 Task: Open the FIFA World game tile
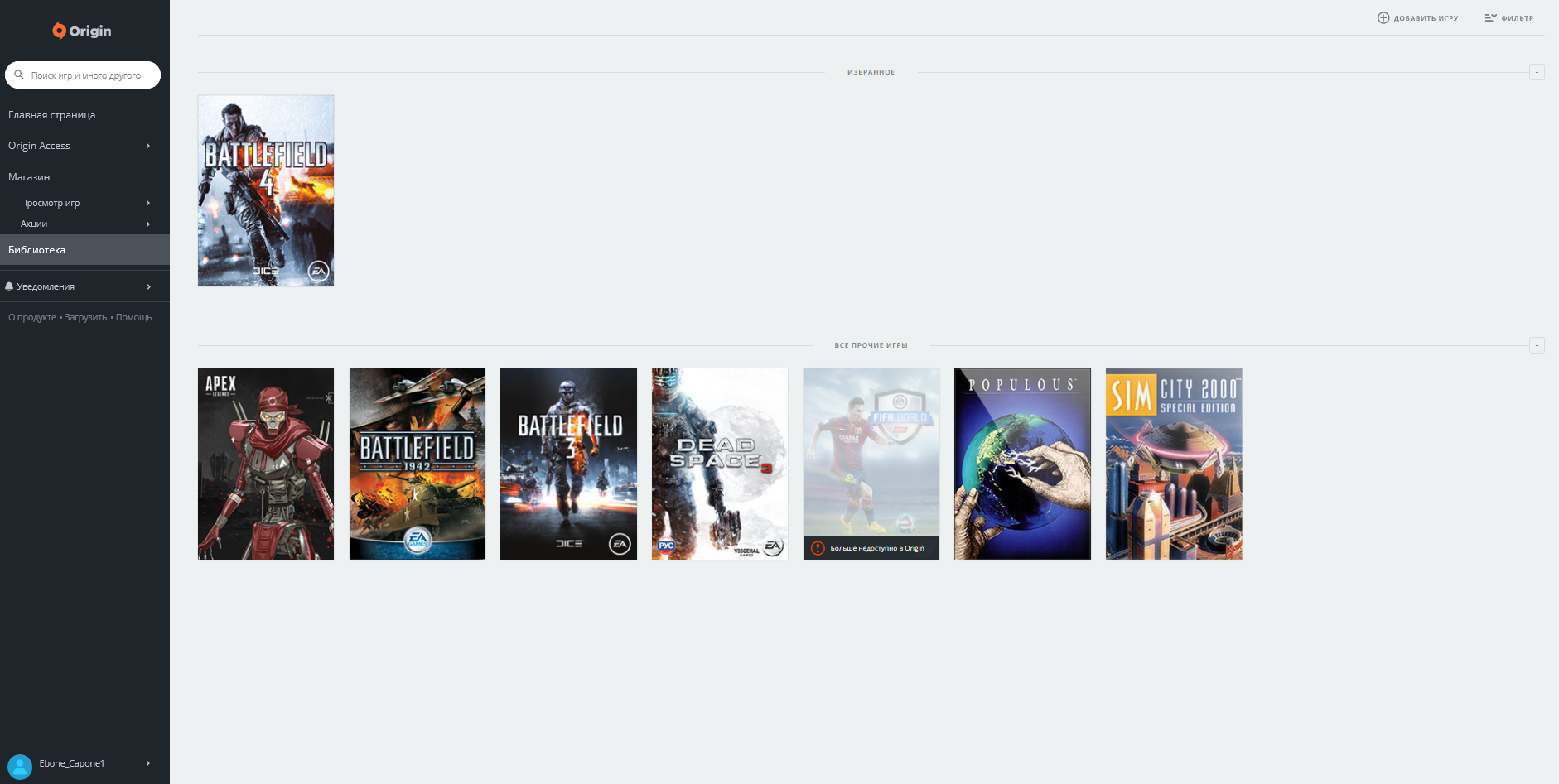click(x=871, y=464)
